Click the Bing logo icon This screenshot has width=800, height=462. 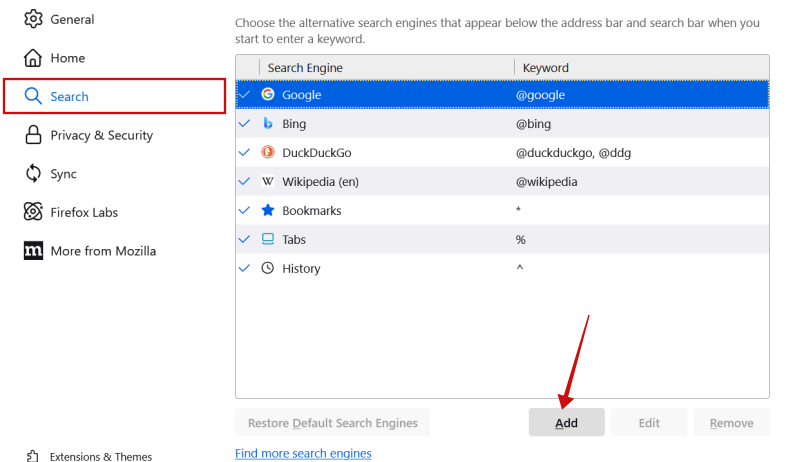tap(268, 123)
